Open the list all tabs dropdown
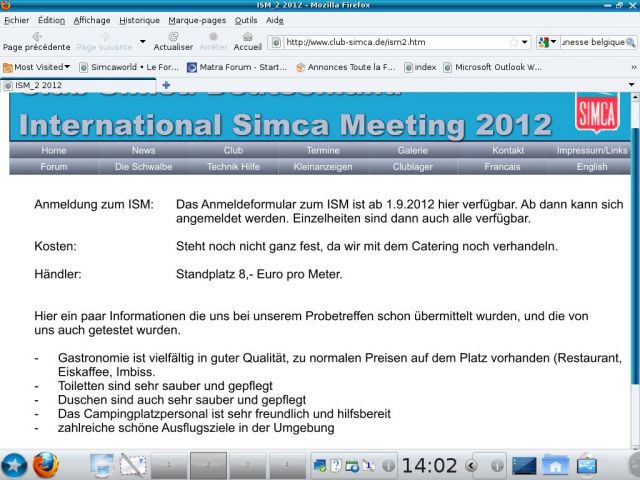 pos(631,84)
